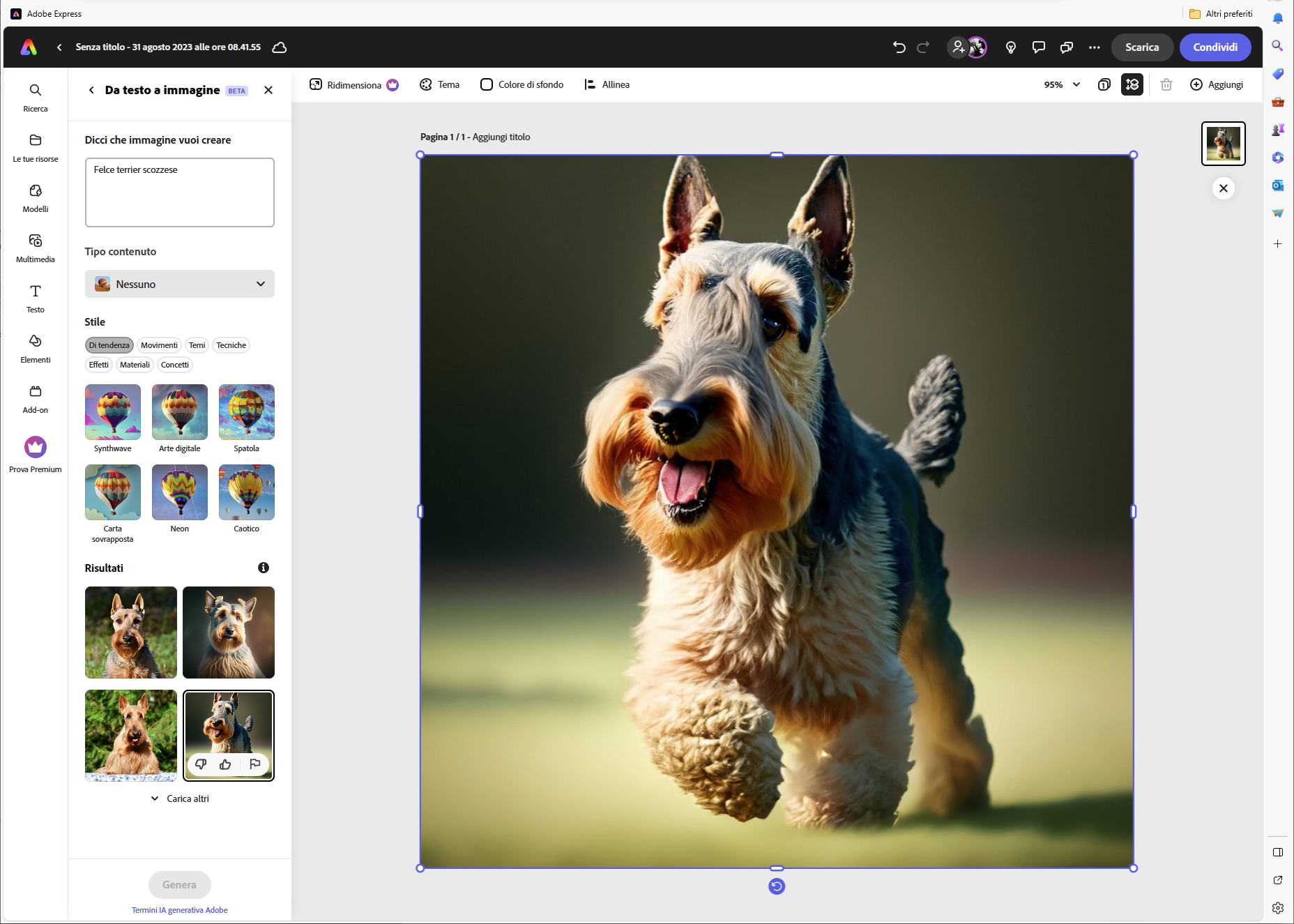Flag the selected result image

tap(254, 764)
